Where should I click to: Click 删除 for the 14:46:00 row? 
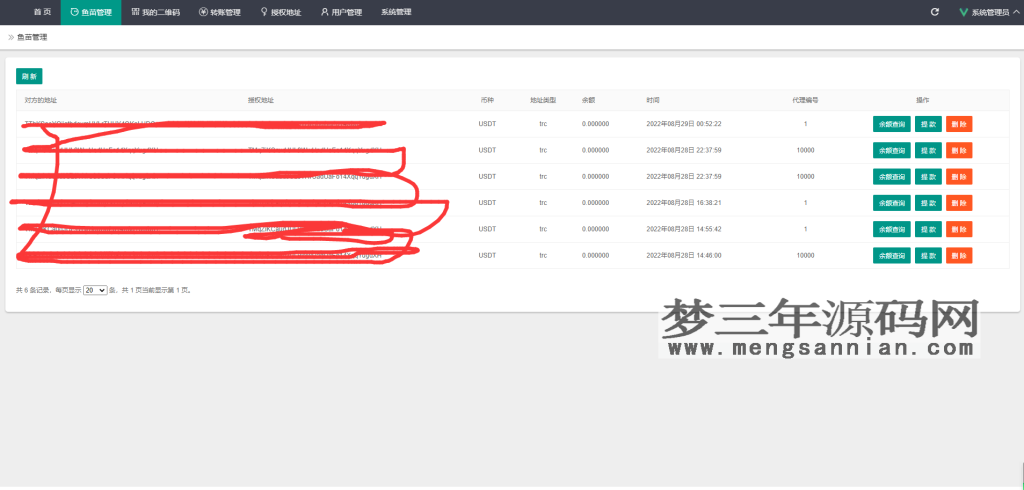(x=959, y=255)
